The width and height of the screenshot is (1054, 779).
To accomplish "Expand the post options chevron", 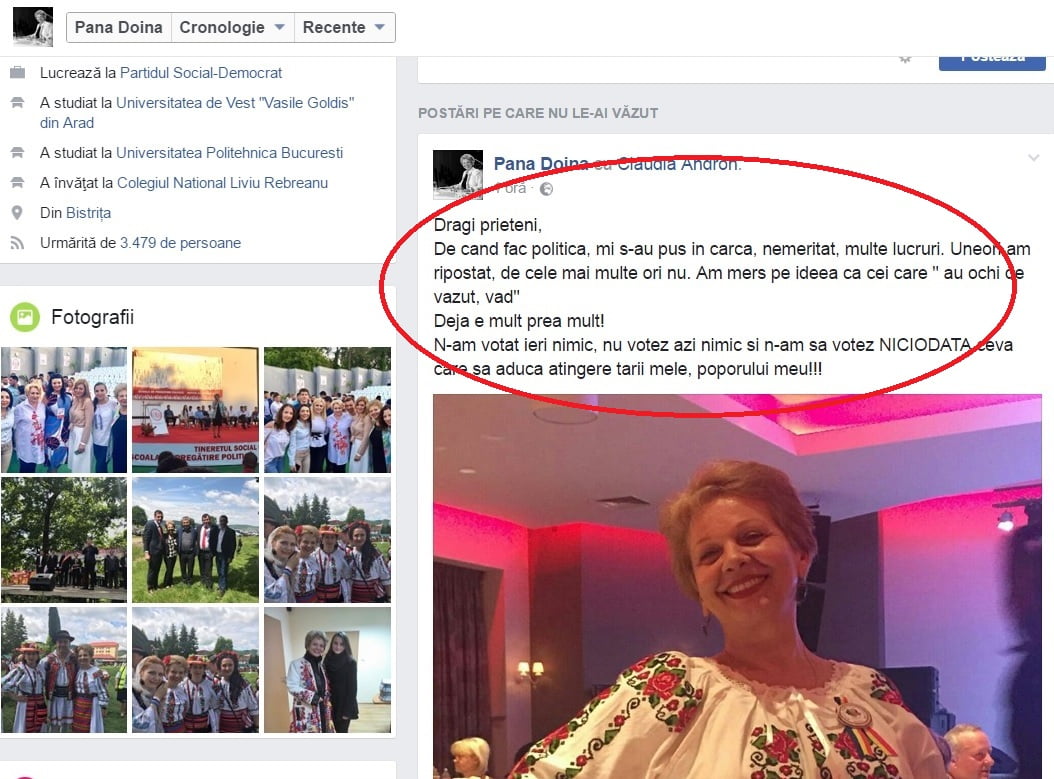I will click(x=1034, y=158).
